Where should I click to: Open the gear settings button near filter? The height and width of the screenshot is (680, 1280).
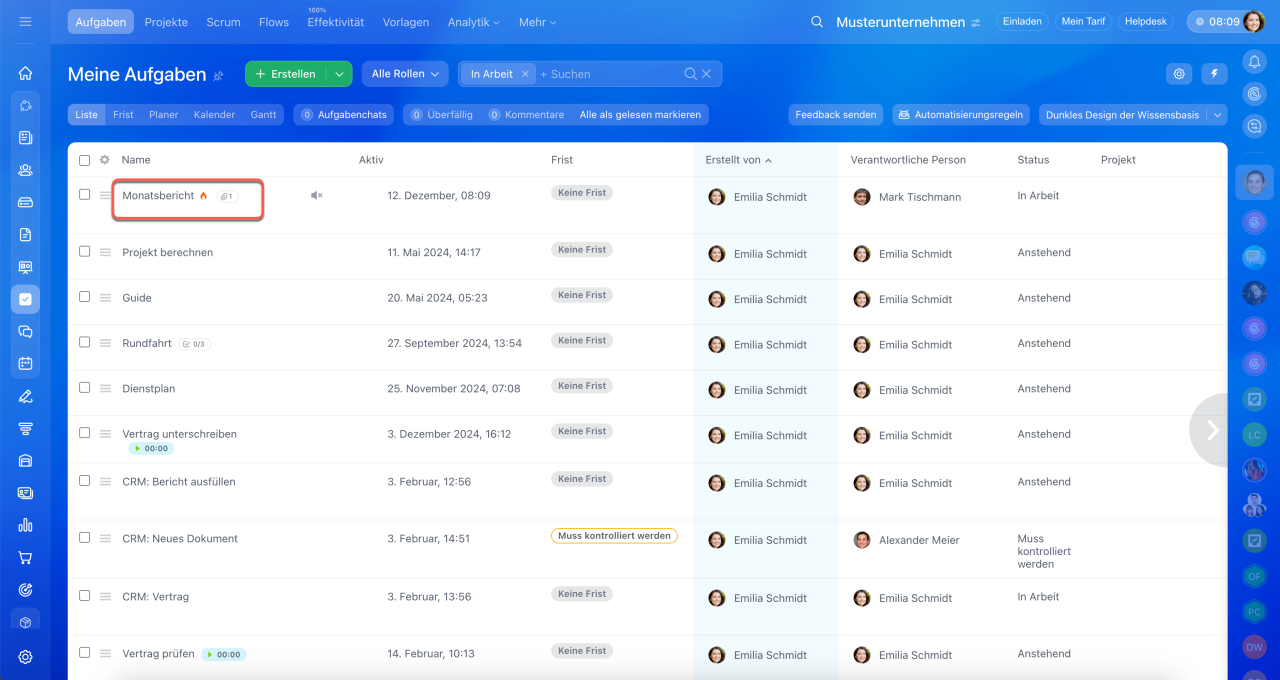pyautogui.click(x=1180, y=74)
